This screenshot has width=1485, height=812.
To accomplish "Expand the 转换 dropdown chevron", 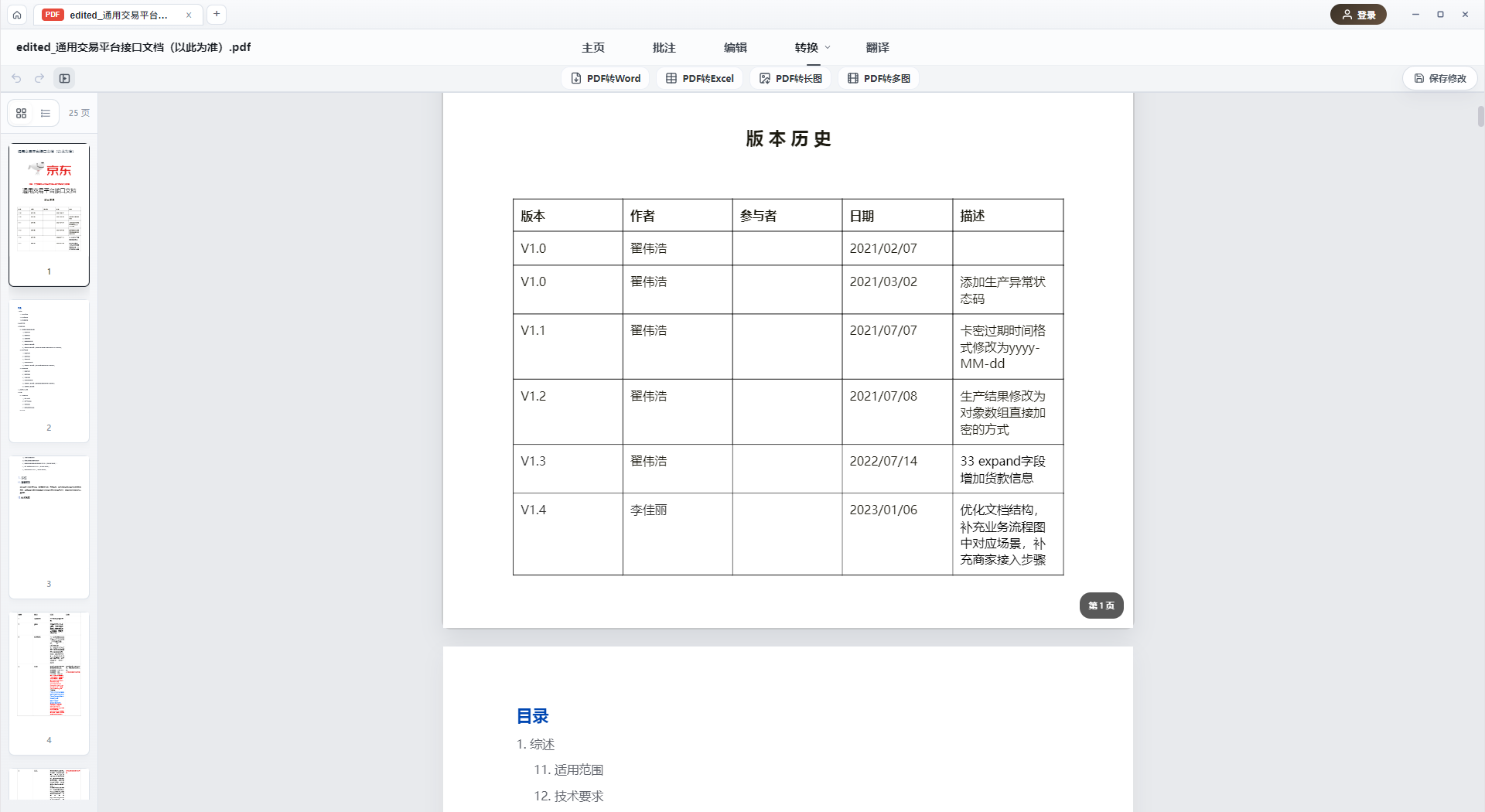I will click(828, 47).
